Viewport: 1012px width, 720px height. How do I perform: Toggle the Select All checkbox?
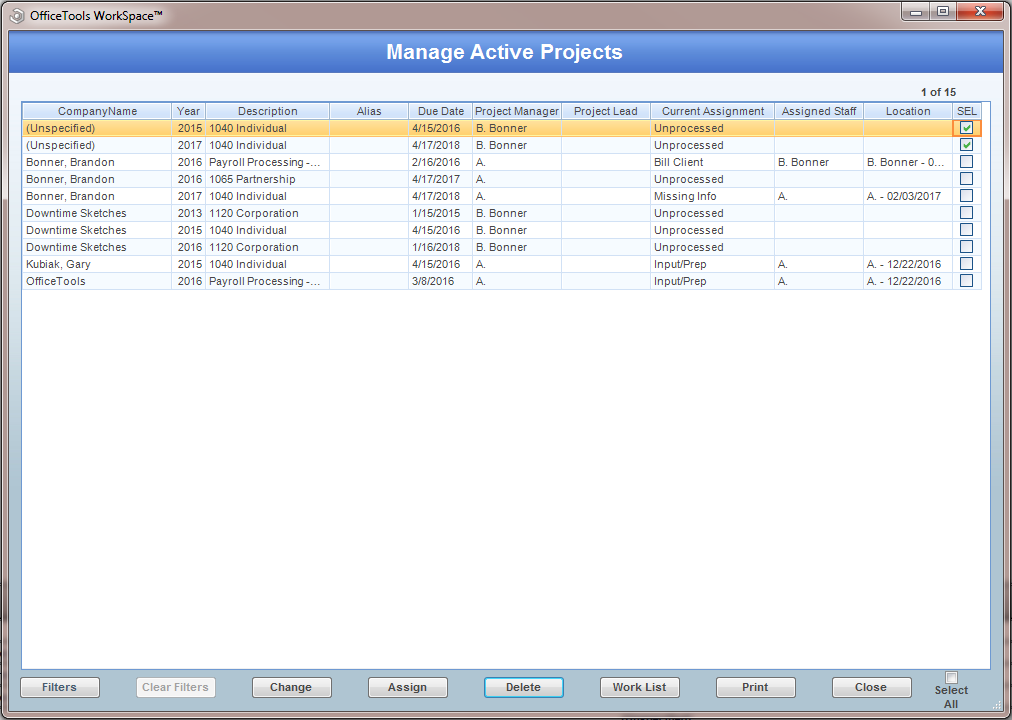click(x=951, y=677)
